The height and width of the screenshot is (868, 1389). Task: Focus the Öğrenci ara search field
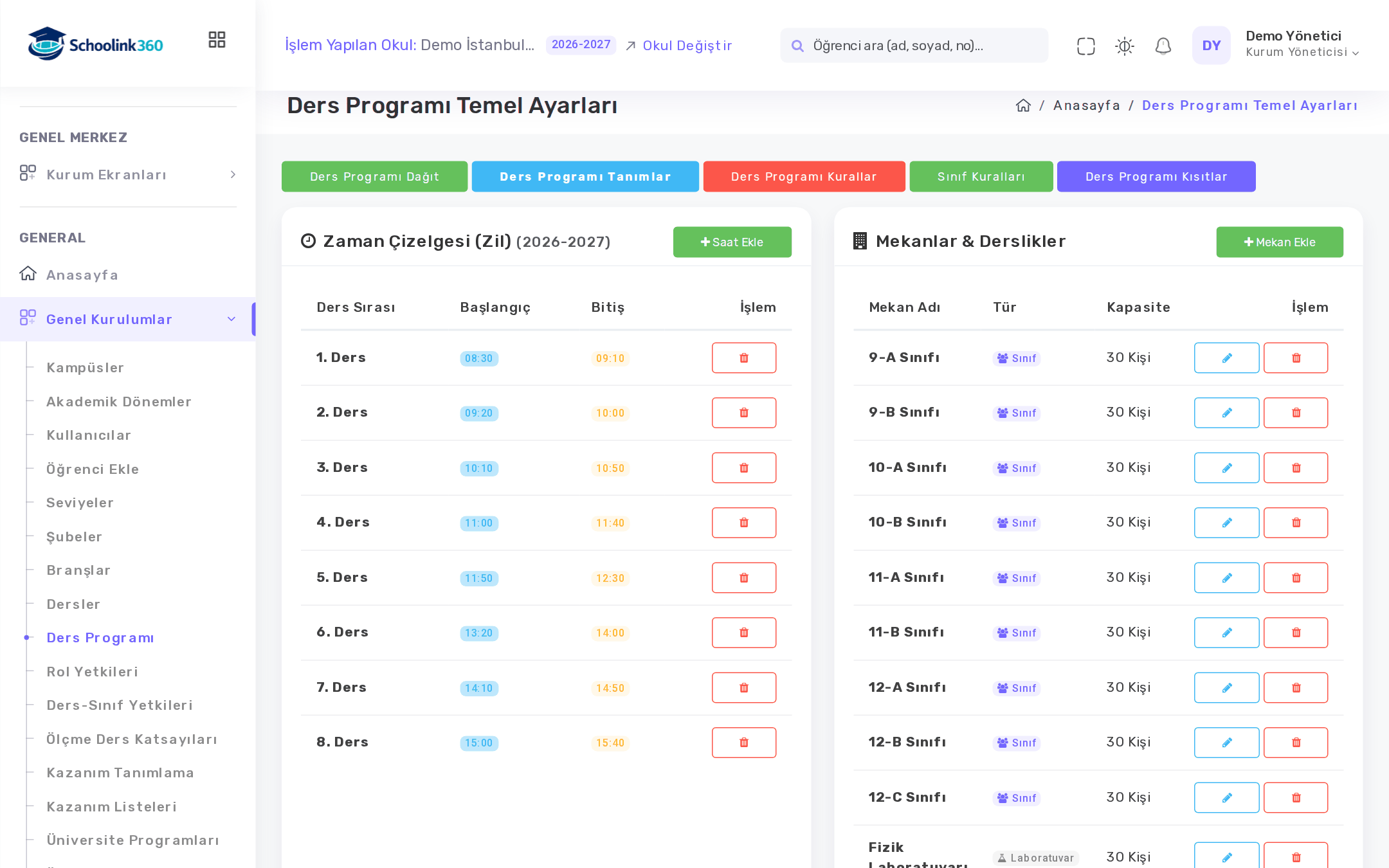pyautogui.click(x=914, y=46)
